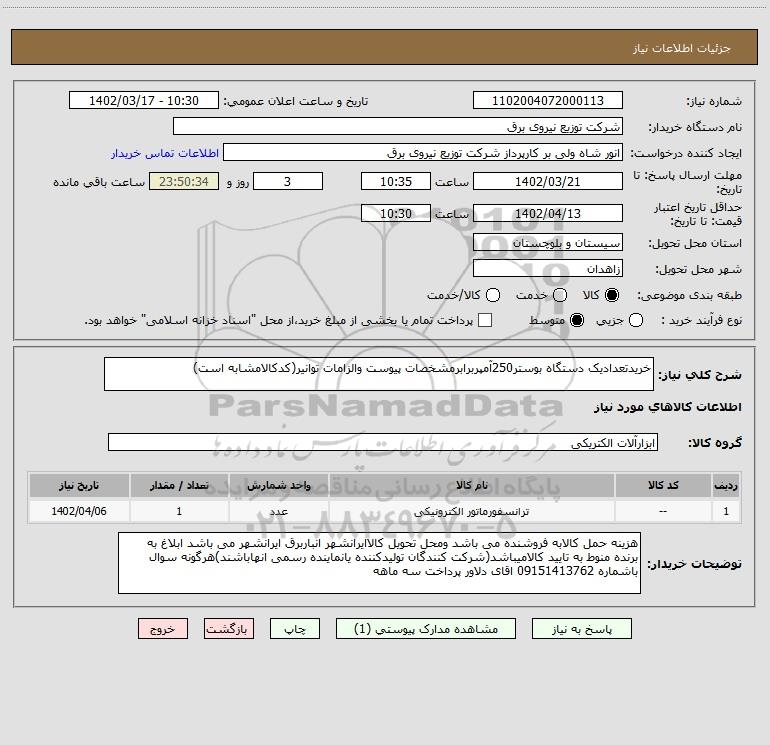This screenshot has height=745, width=770.
Task: Click price validity time 10:30
Action: click(x=396, y=213)
